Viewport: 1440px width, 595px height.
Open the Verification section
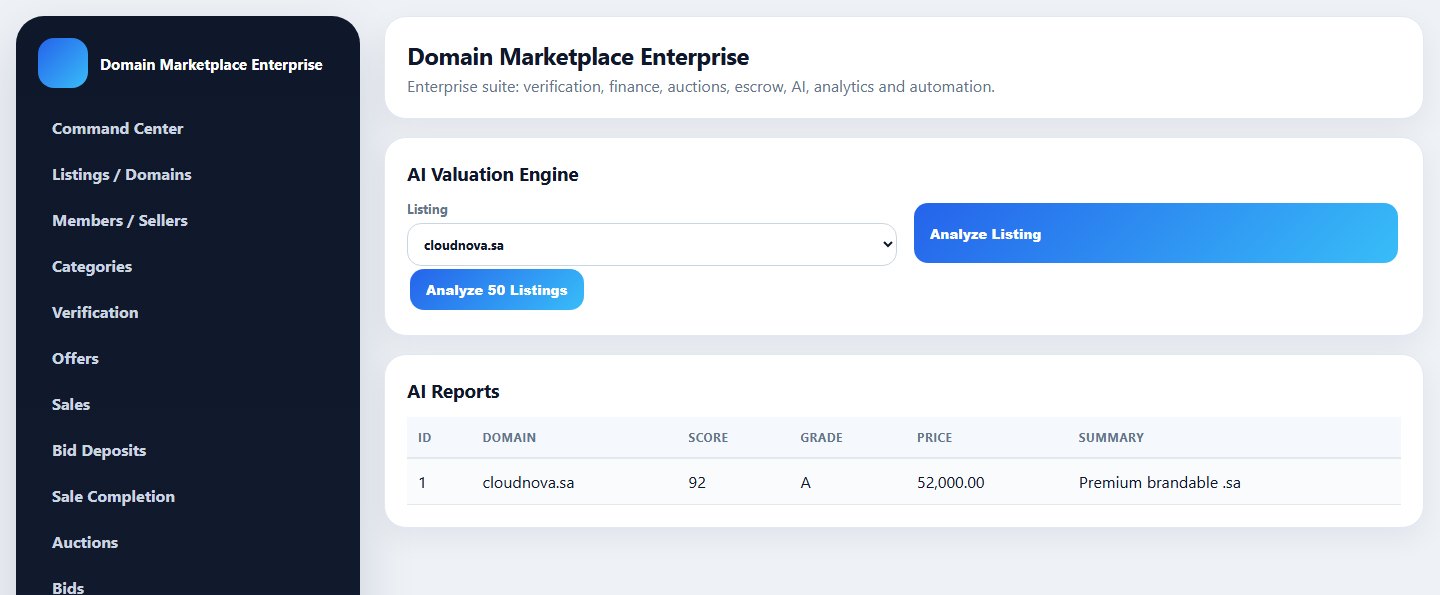coord(95,313)
